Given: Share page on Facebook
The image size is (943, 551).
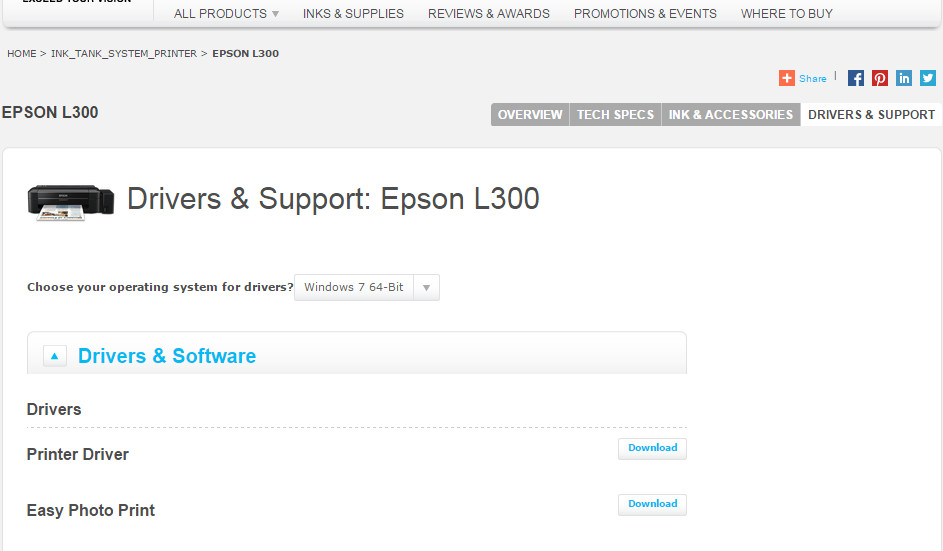Looking at the screenshot, I should tap(856, 78).
